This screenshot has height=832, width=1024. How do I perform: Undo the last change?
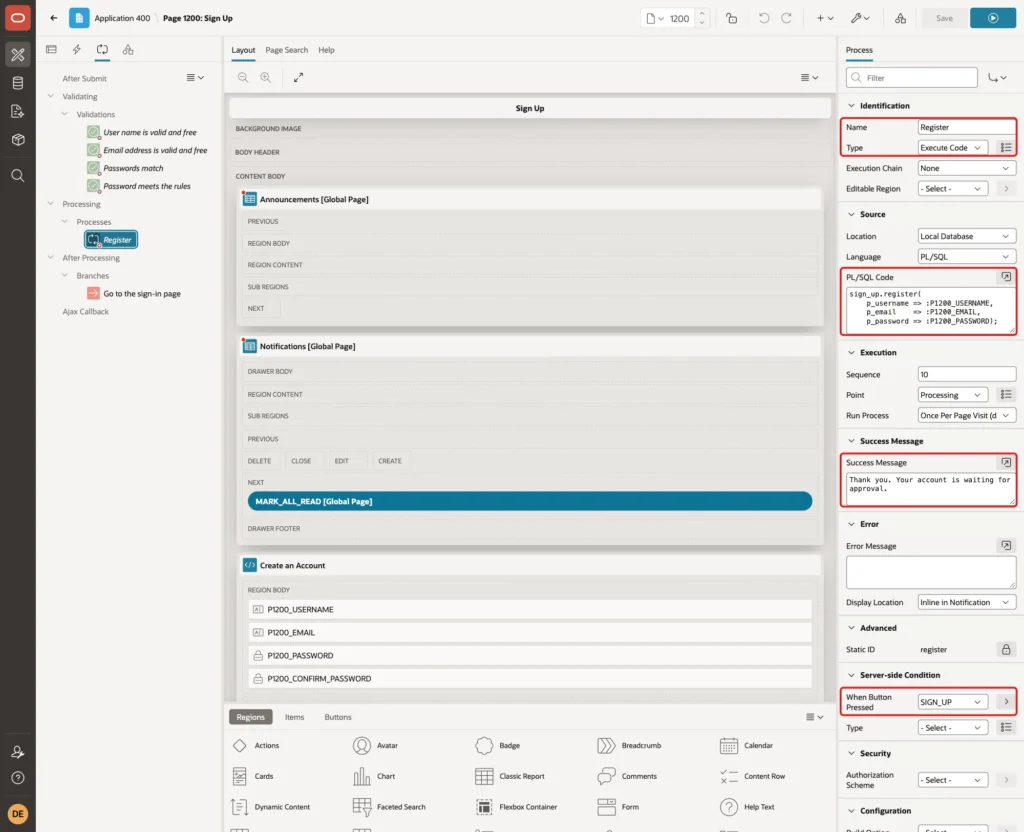[x=764, y=18]
